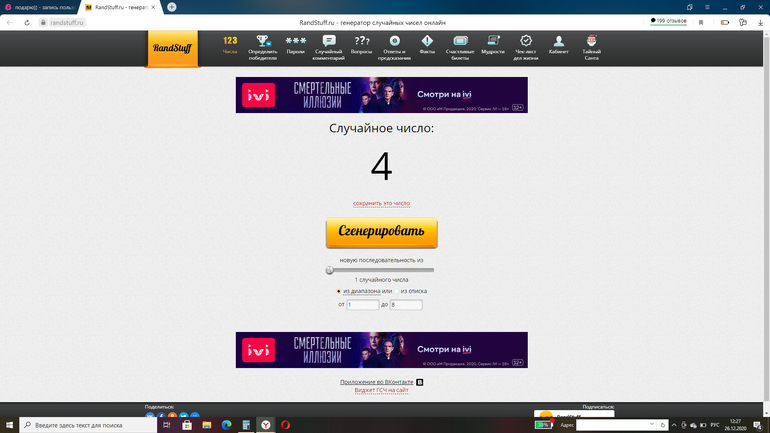
Task: Click the "от" minimum value field
Action: (x=362, y=305)
